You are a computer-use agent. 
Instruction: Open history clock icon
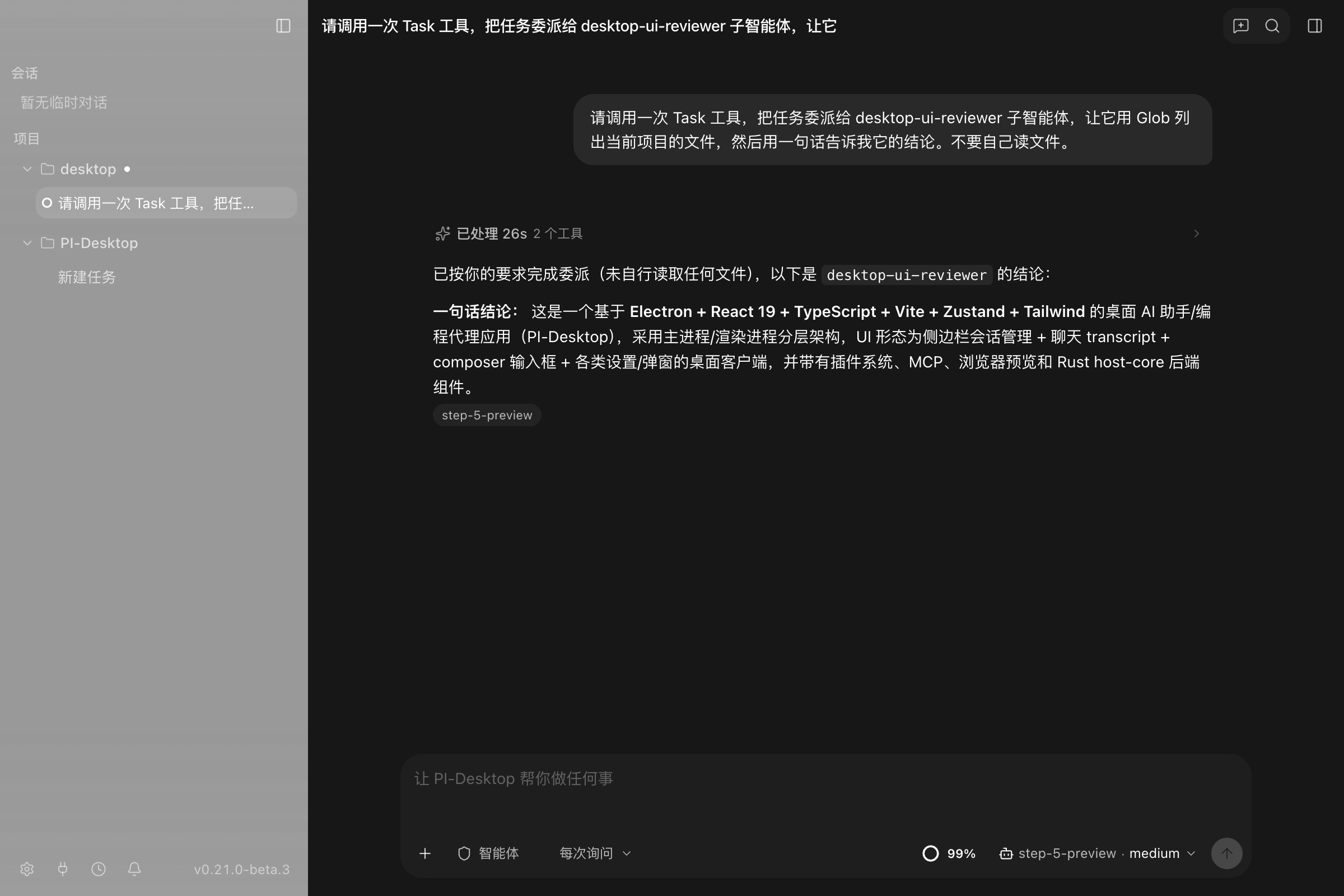(99, 869)
